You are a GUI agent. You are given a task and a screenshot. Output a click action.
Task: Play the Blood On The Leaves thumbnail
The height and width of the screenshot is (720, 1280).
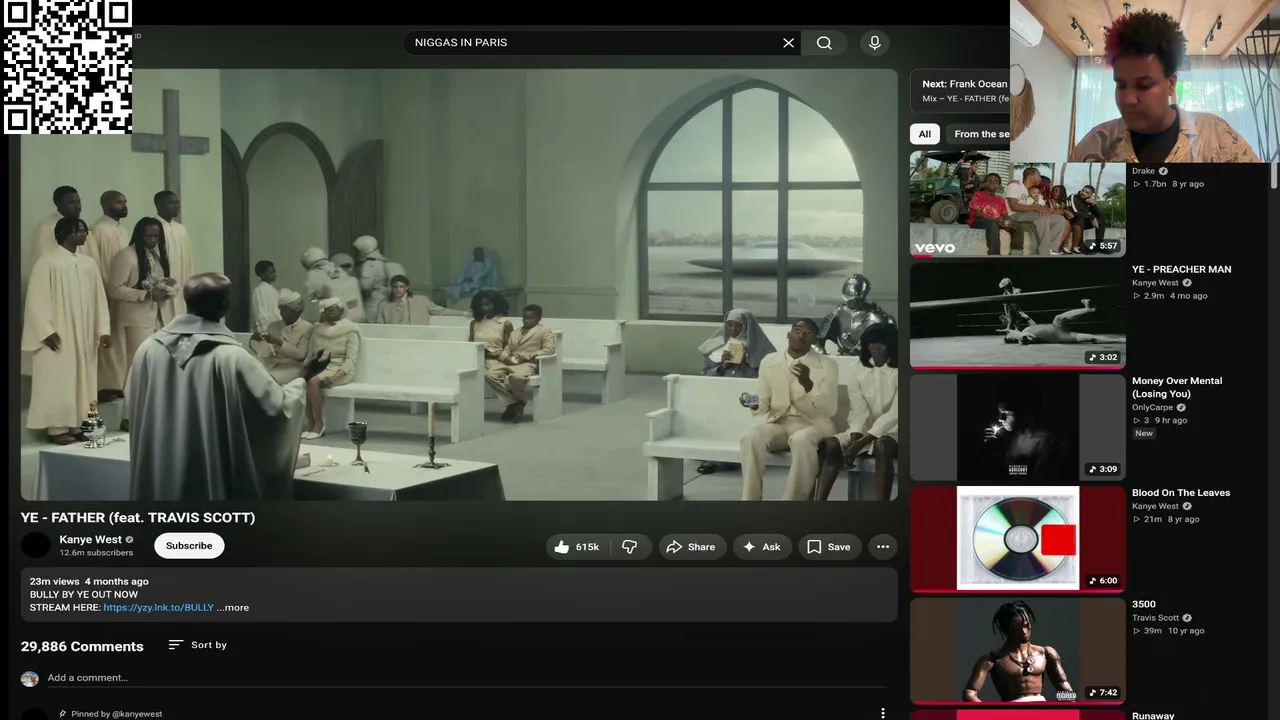coord(1017,539)
